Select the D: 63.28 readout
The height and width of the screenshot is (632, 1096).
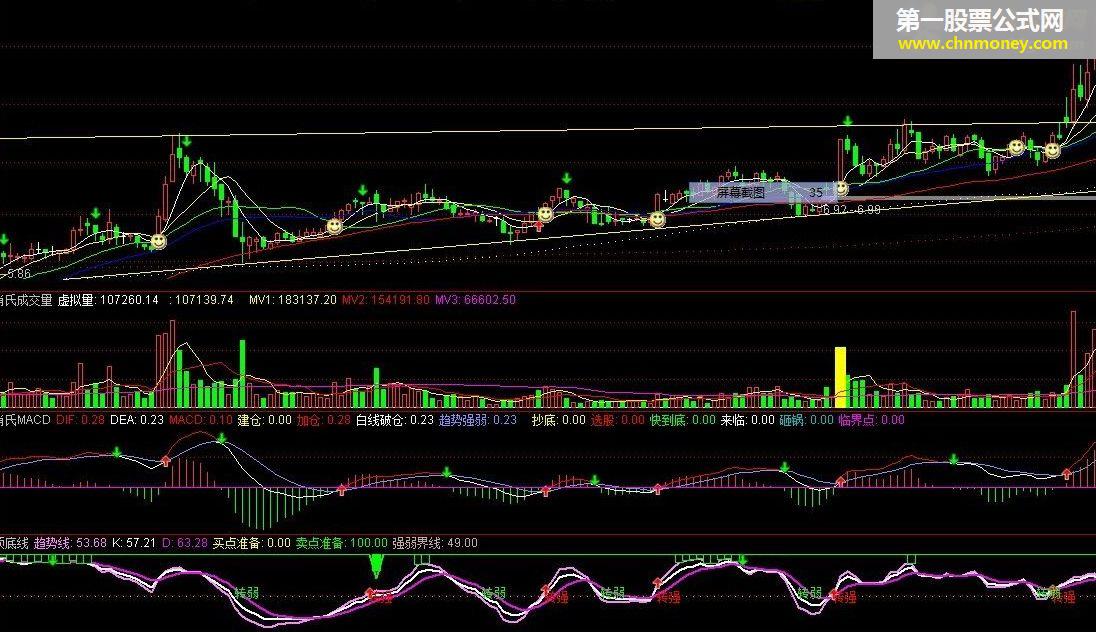(x=185, y=543)
